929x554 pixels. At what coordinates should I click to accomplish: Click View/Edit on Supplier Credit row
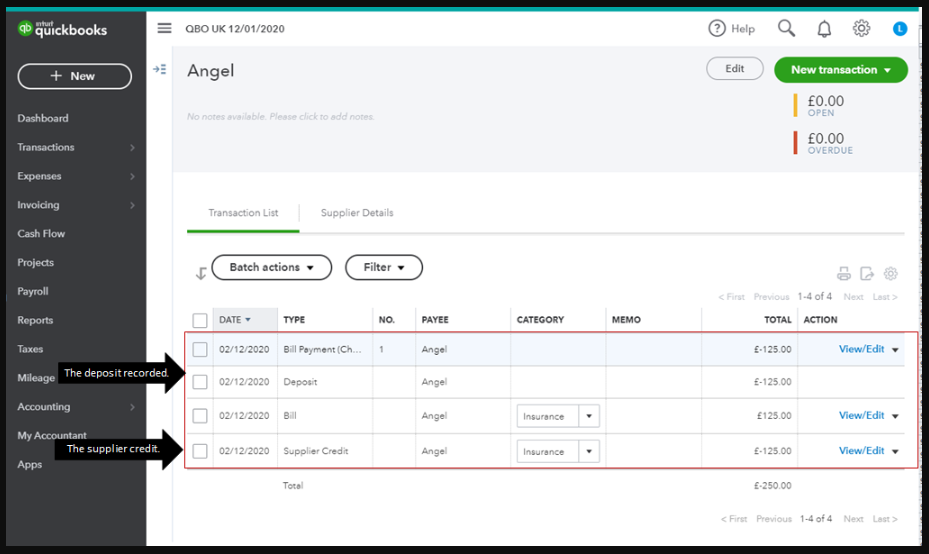coord(861,450)
